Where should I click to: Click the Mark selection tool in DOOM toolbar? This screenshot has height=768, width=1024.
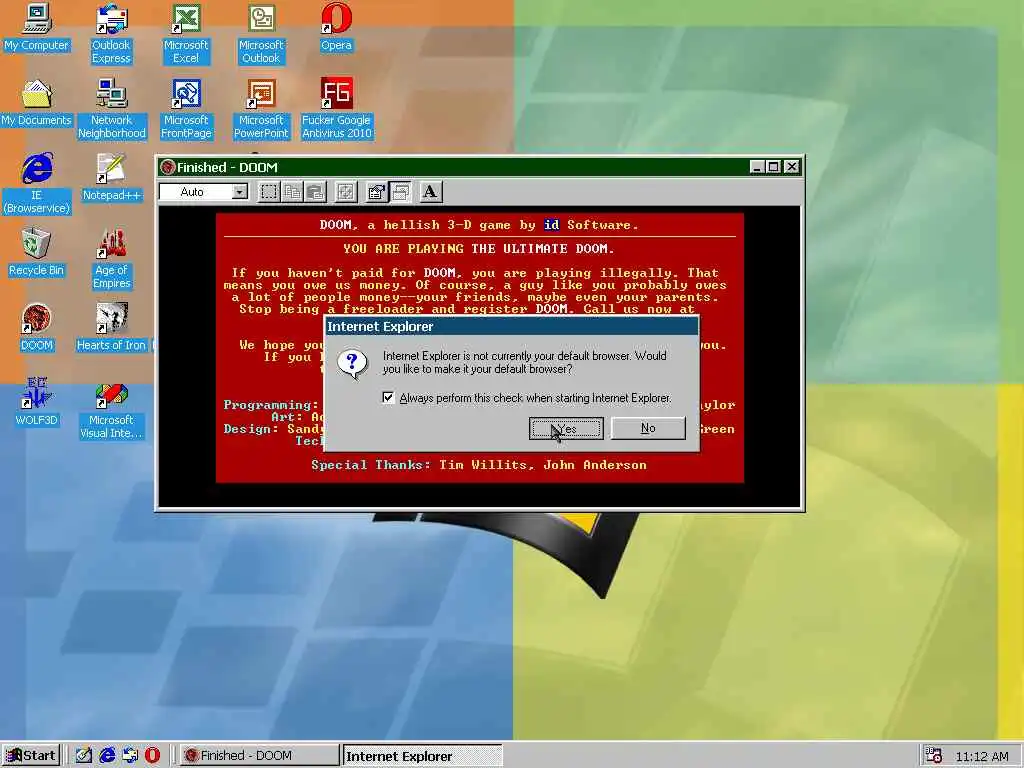point(269,192)
